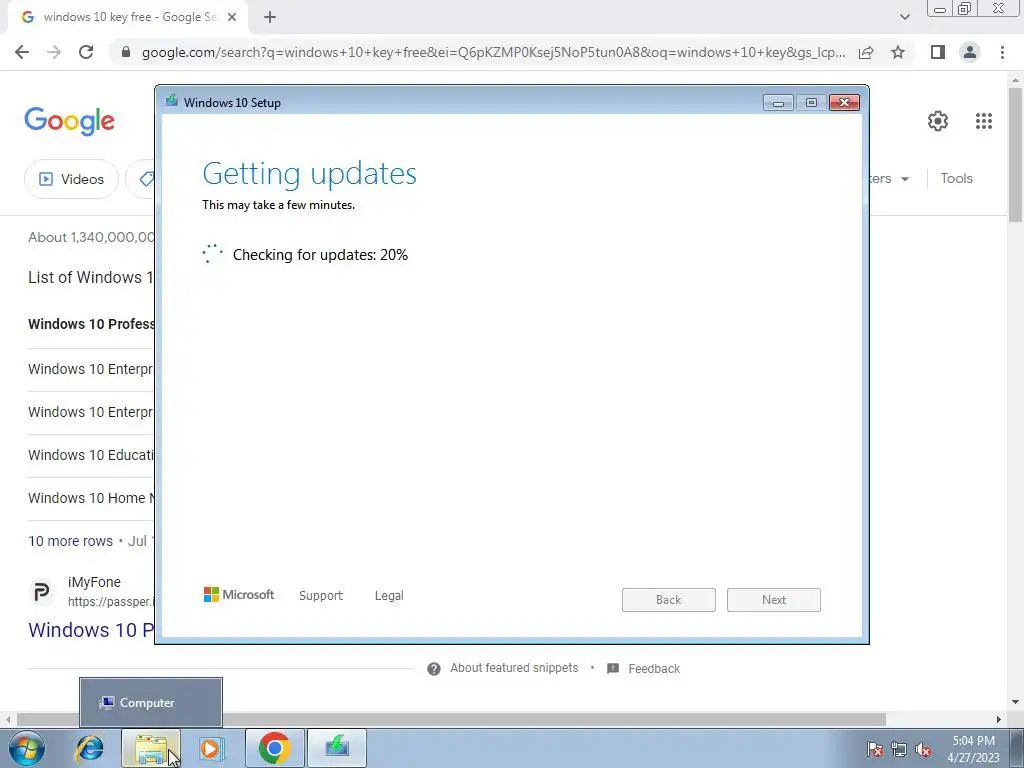Click horizontal scrollbar thumb at bottom

pyautogui.click(x=451, y=719)
